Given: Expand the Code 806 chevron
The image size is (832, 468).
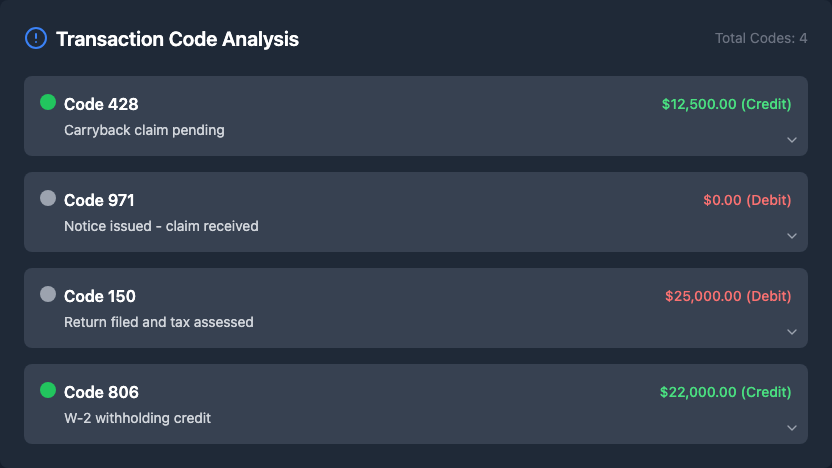Looking at the screenshot, I should click(791, 428).
